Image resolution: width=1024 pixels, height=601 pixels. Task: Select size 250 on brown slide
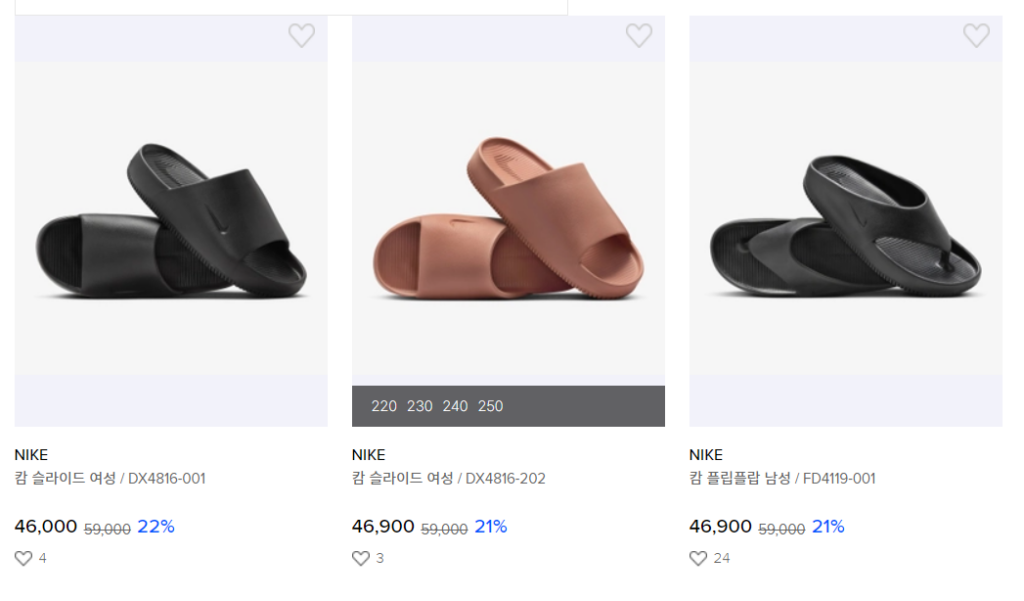coord(490,406)
